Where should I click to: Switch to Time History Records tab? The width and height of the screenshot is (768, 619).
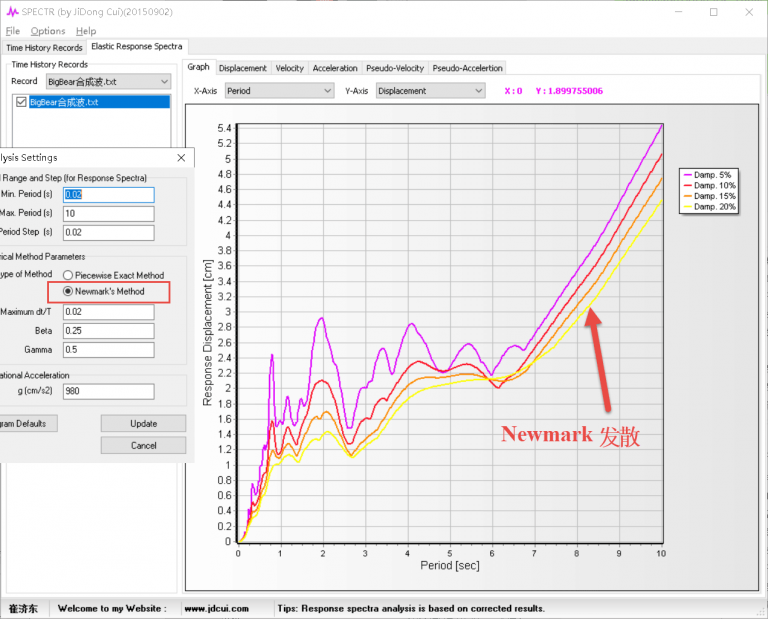pos(44,47)
